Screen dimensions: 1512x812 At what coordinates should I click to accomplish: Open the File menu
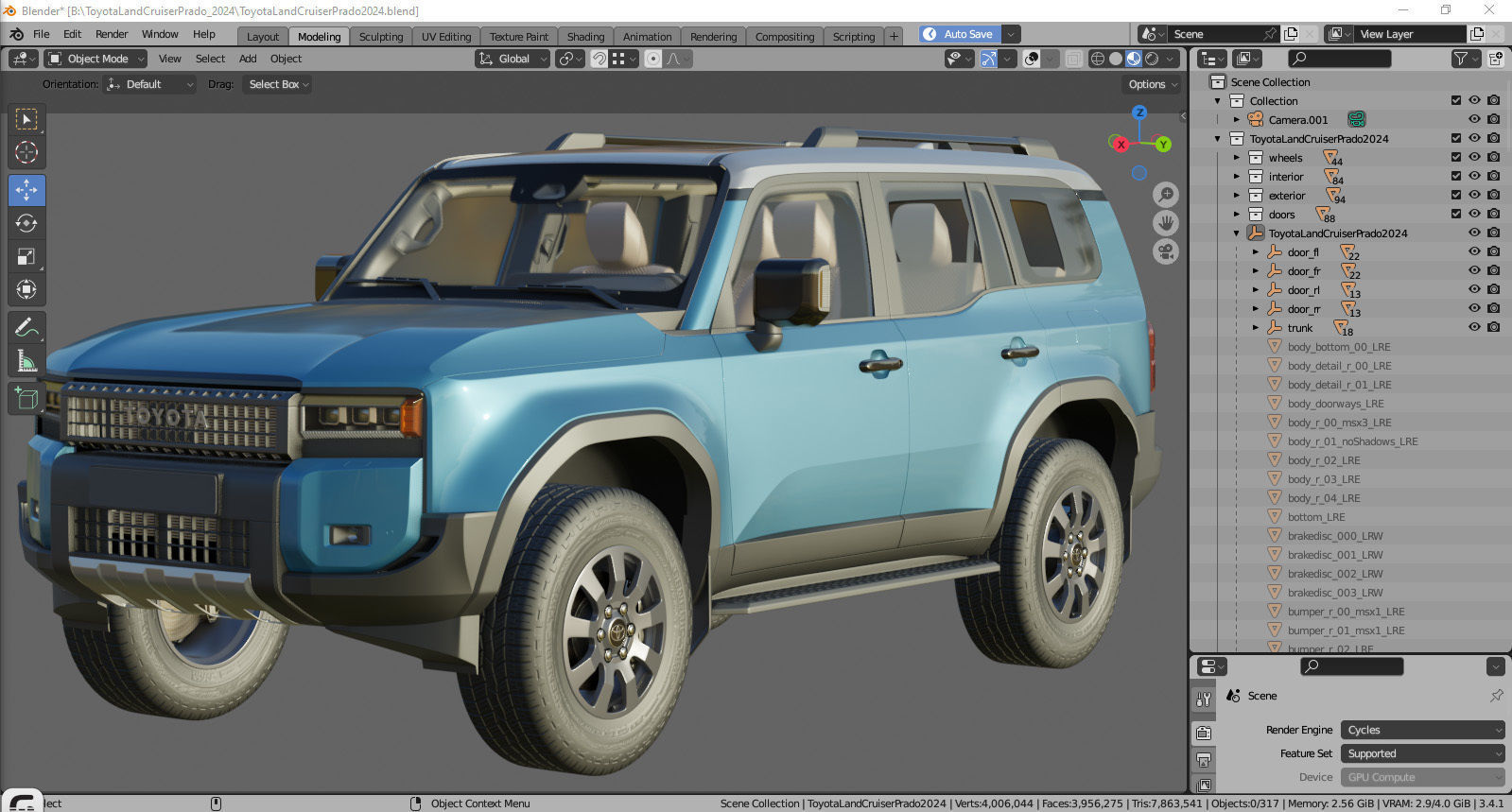(42, 34)
